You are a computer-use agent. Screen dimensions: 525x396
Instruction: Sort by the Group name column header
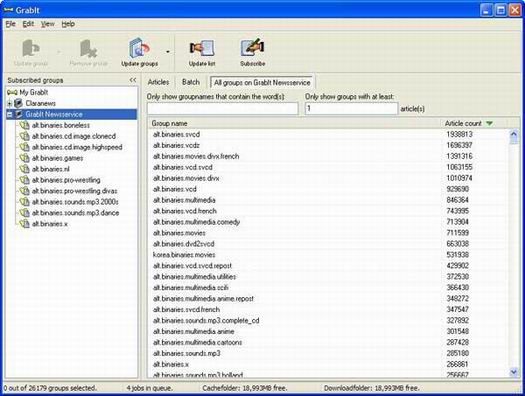(x=295, y=124)
